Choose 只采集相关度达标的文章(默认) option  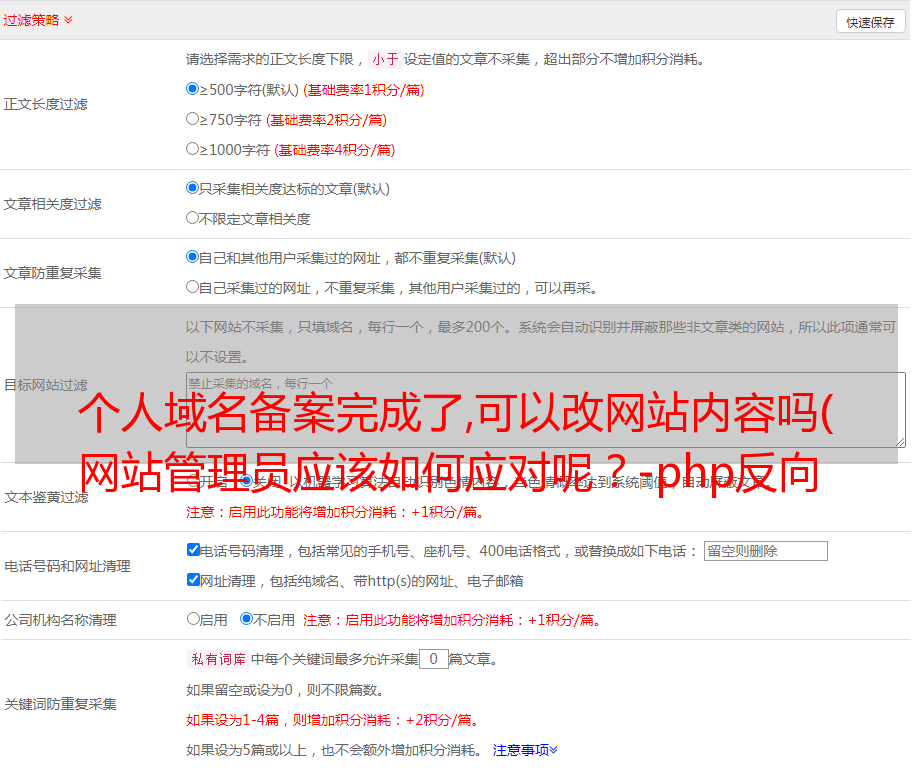(193, 187)
